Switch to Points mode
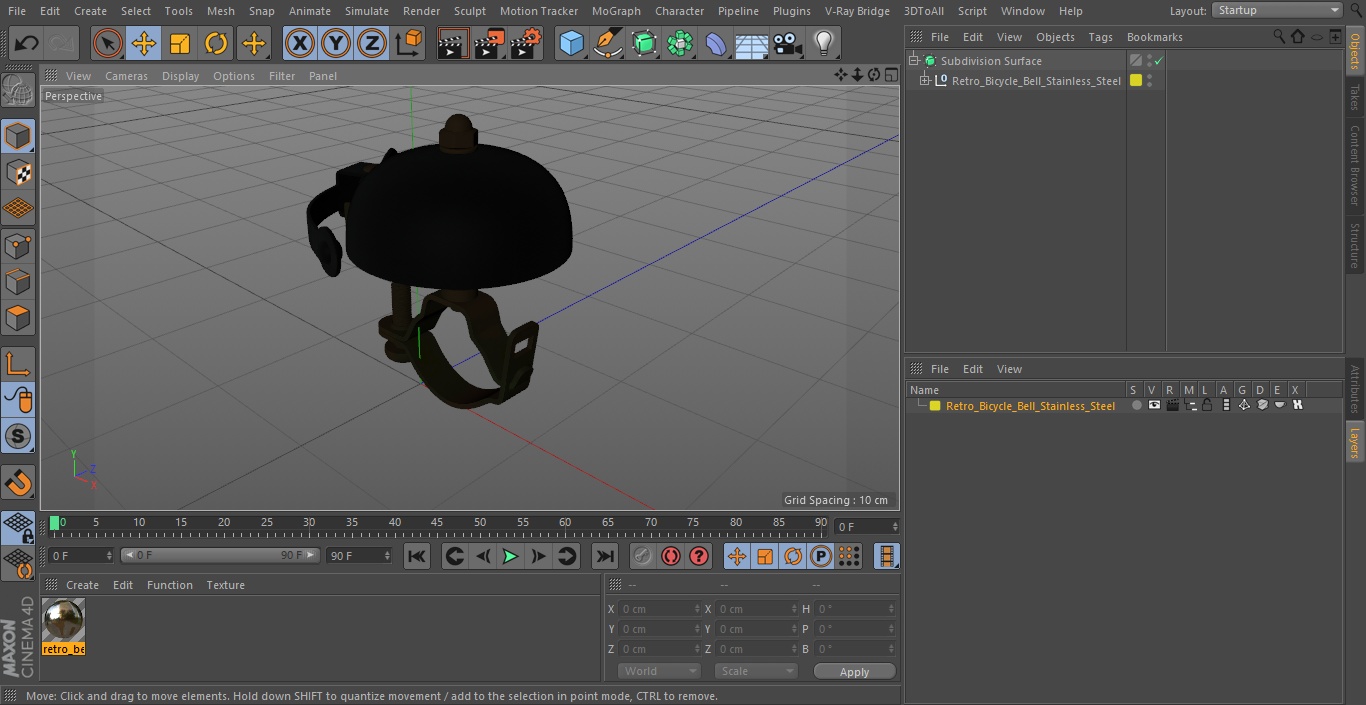The height and width of the screenshot is (705, 1366). point(18,245)
